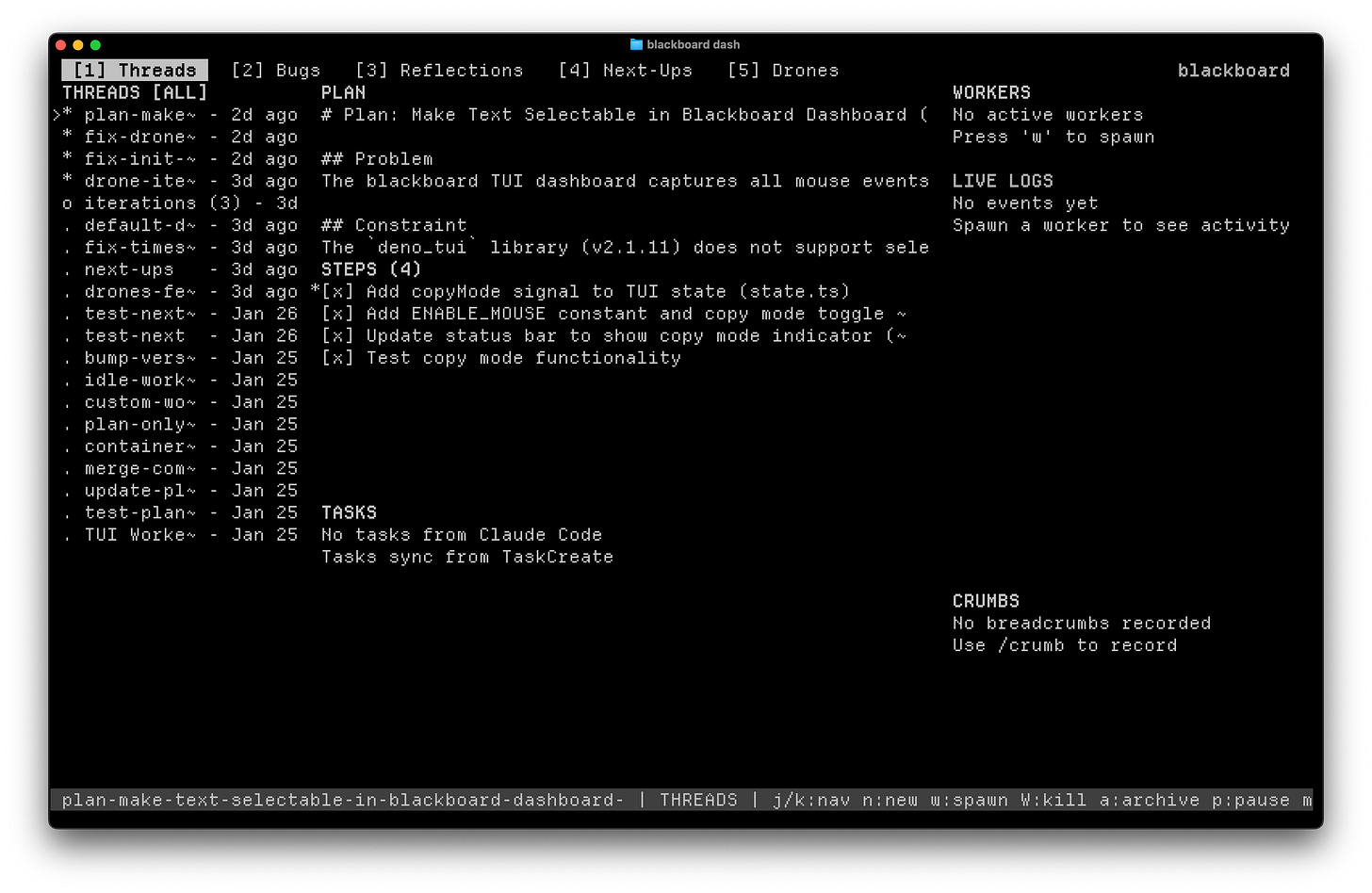Click the blackboard label at top right
This screenshot has width=1372, height=893.
pyautogui.click(x=1233, y=71)
